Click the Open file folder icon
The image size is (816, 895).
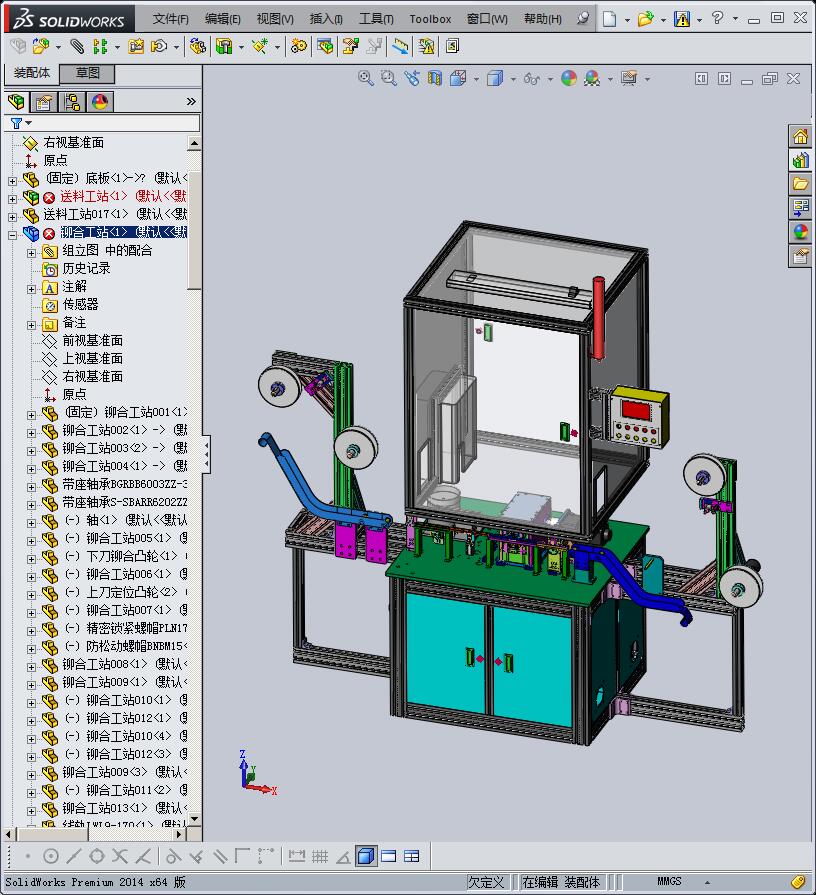pyautogui.click(x=645, y=19)
